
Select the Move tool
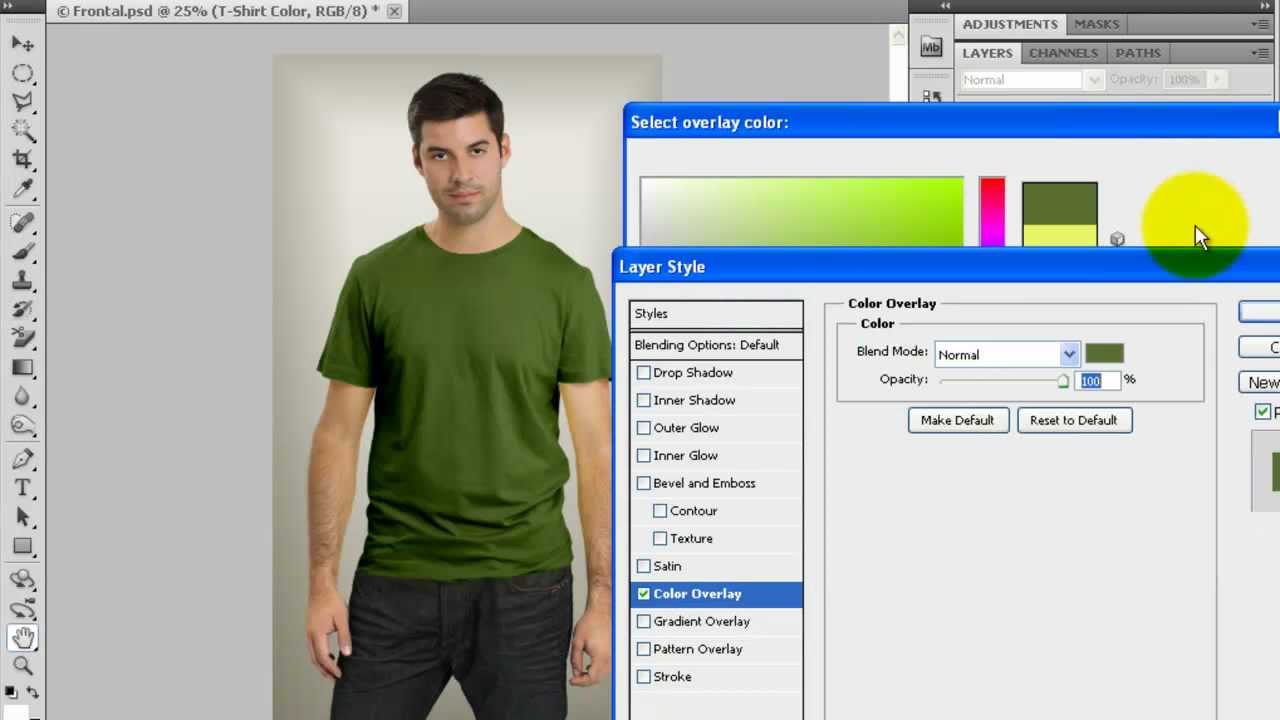(x=22, y=44)
